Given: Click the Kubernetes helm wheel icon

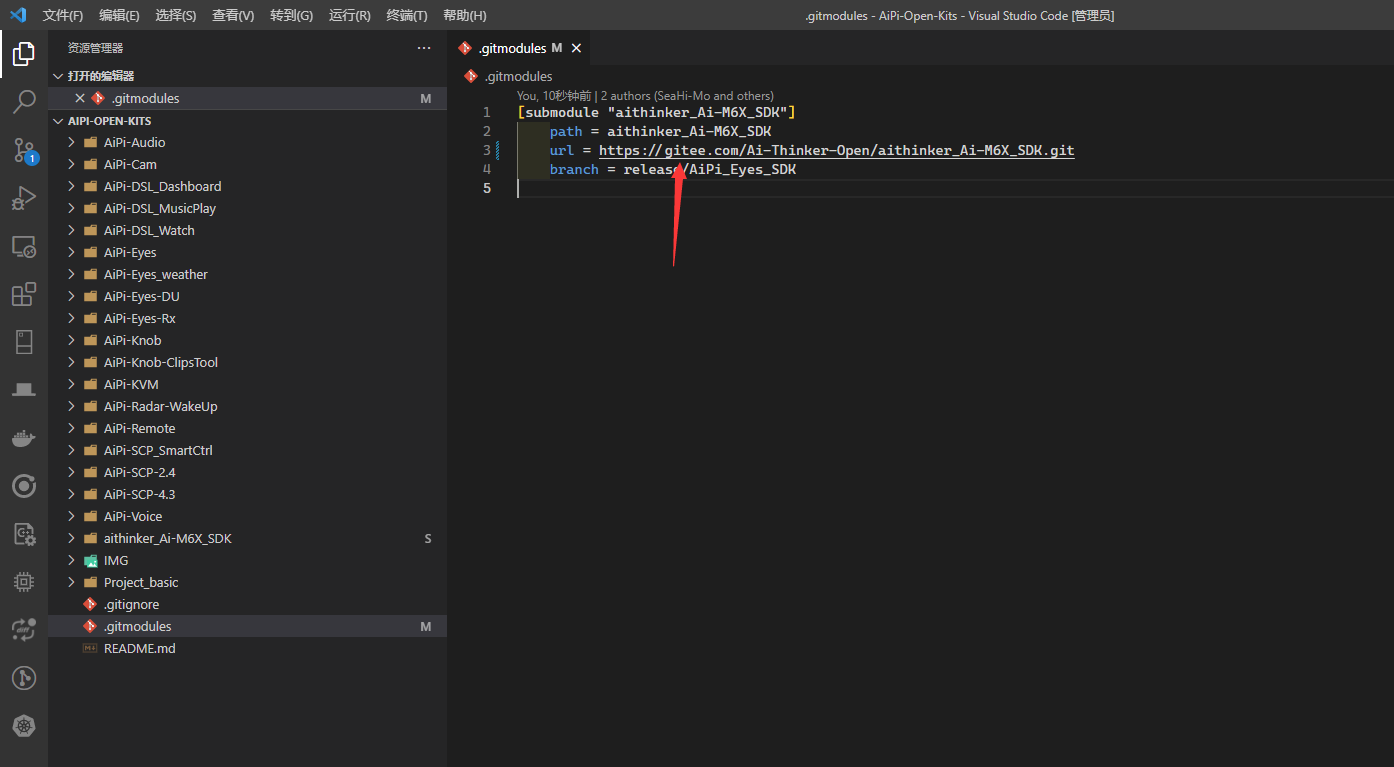Looking at the screenshot, I should click(24, 726).
